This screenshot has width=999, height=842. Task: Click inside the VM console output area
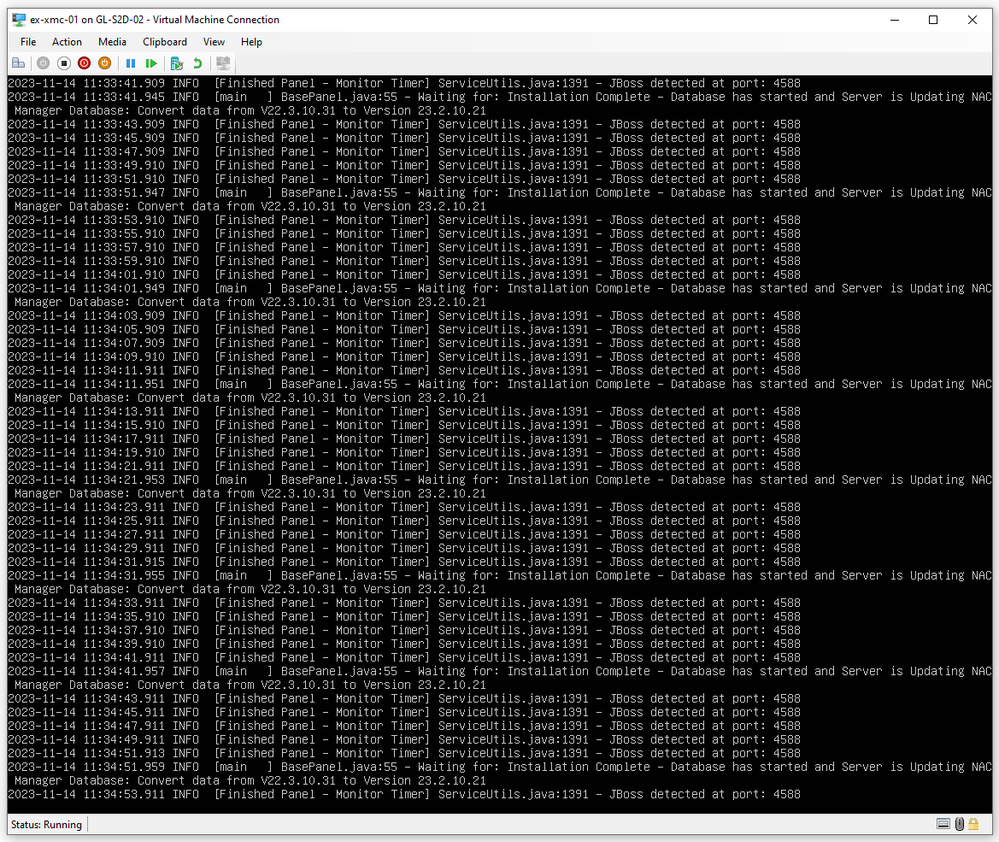(500, 444)
